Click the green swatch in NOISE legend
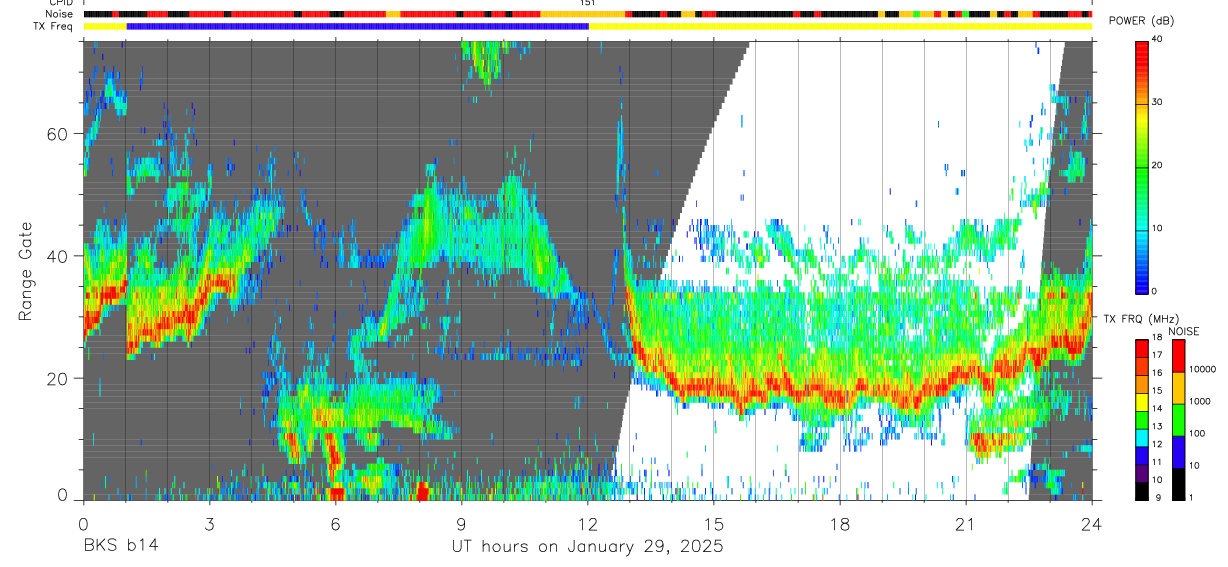Image resolution: width=1228 pixels, height=567 pixels. 1178,419
